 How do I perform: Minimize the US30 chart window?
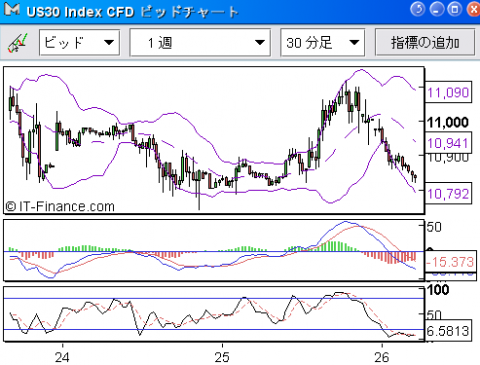coord(436,9)
